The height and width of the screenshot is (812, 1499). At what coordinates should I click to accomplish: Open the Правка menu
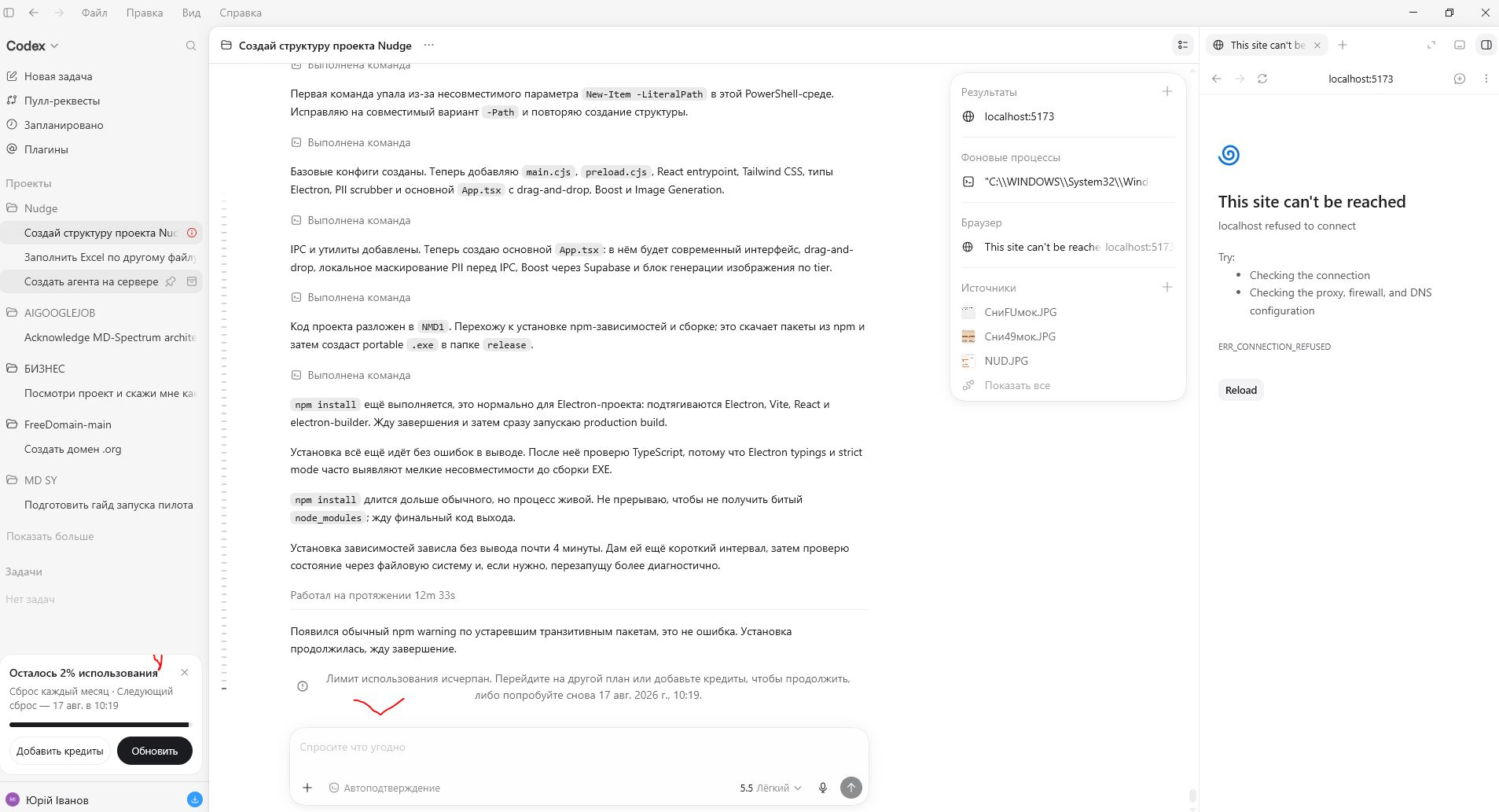(145, 13)
